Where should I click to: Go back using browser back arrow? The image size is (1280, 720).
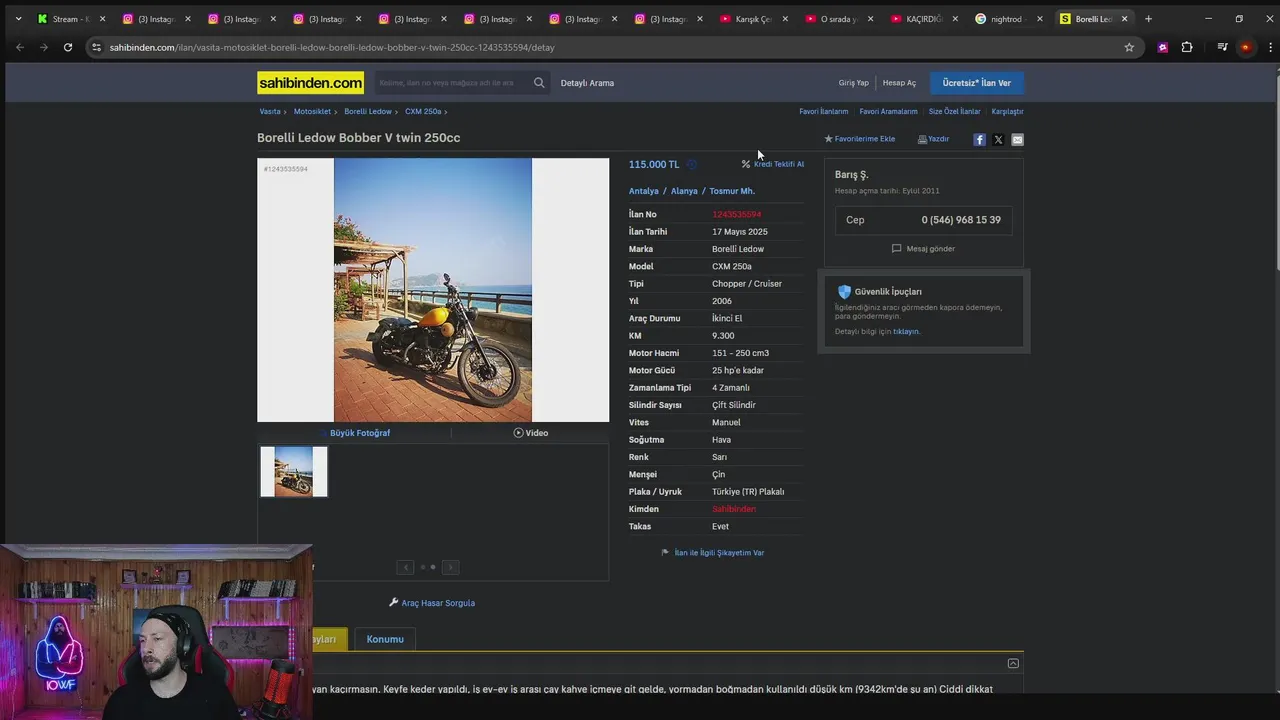(20, 47)
